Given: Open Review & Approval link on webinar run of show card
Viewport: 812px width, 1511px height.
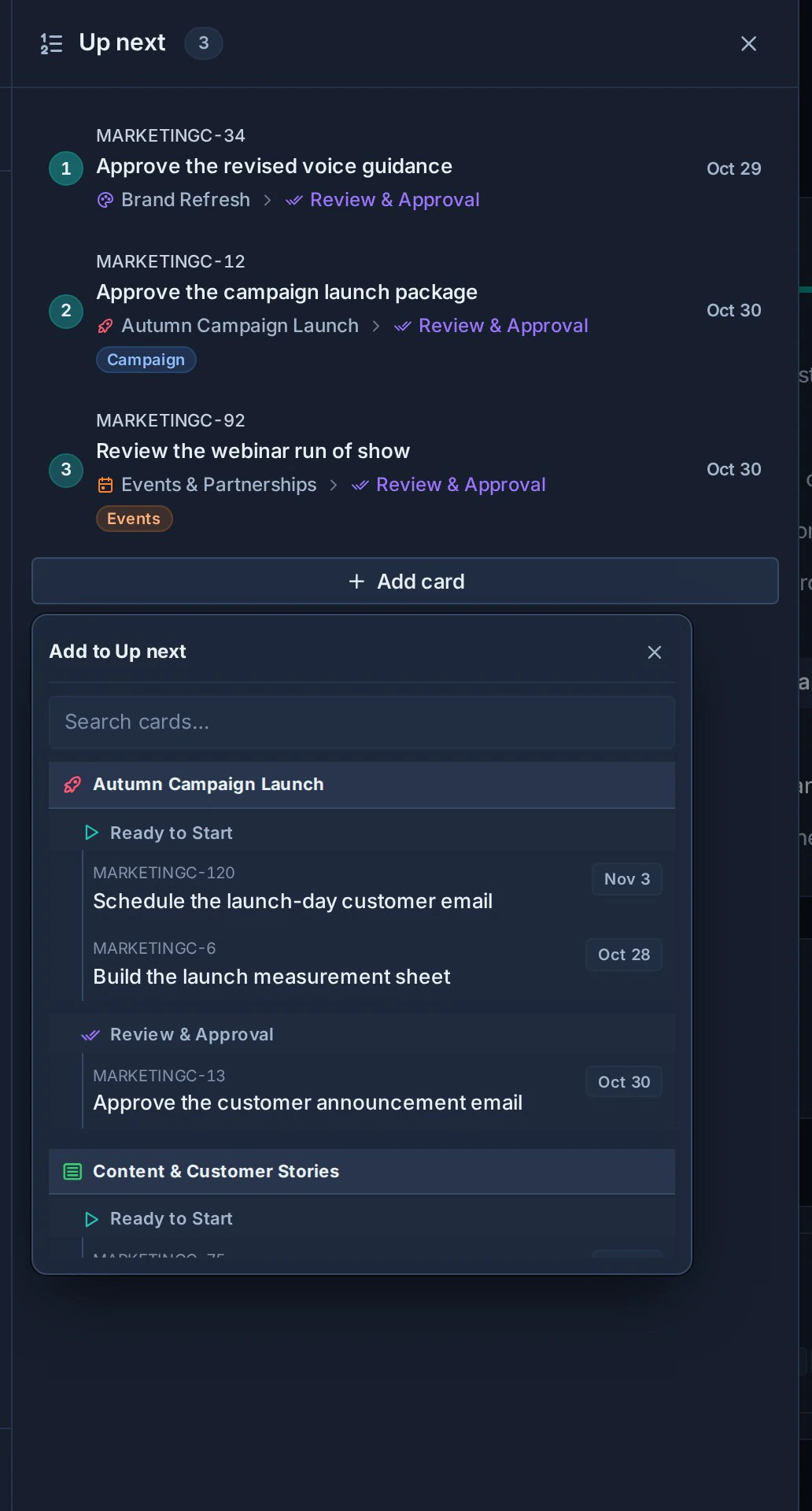Looking at the screenshot, I should pyautogui.click(x=460, y=486).
